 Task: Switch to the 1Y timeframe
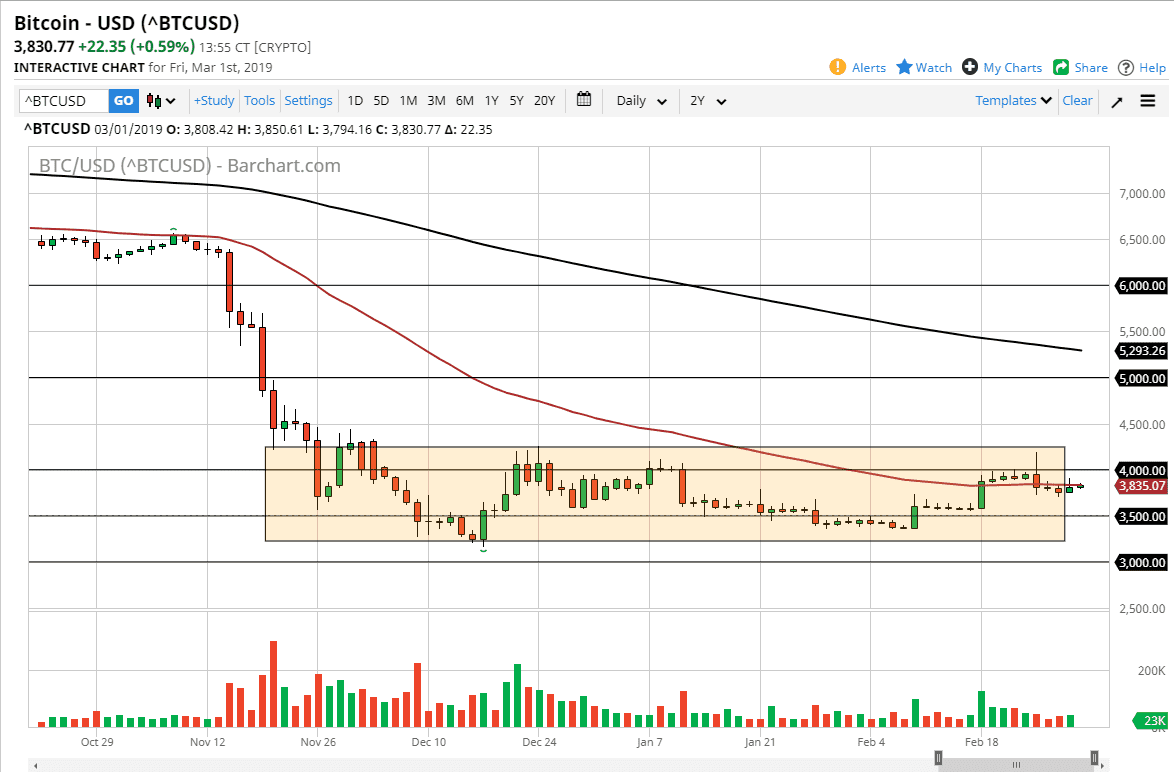491,100
